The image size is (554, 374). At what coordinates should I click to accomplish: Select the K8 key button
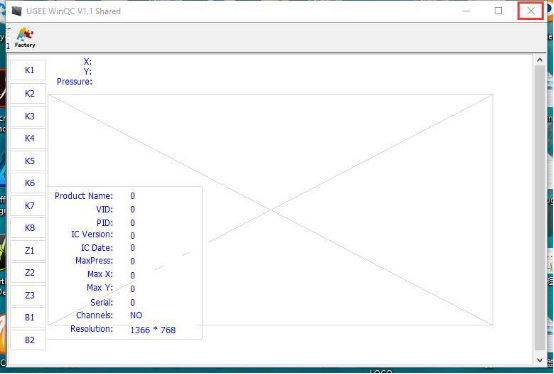(x=28, y=228)
